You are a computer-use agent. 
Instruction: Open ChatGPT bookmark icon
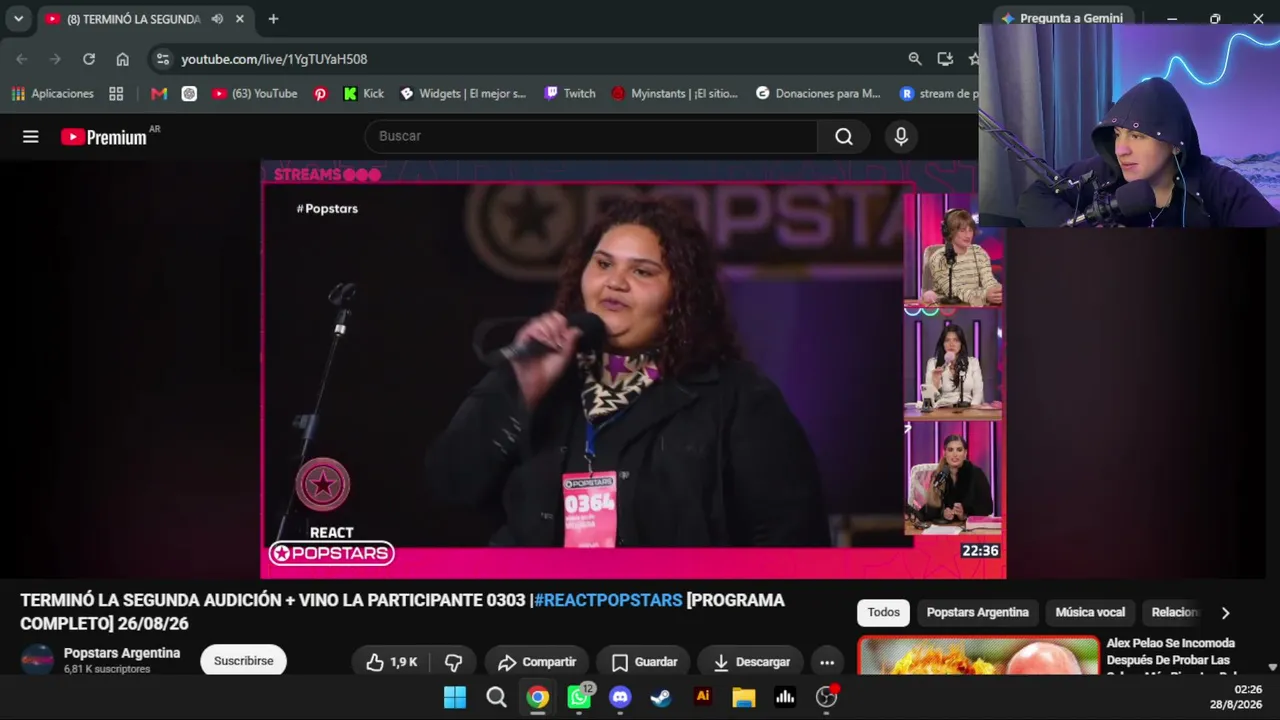point(189,93)
